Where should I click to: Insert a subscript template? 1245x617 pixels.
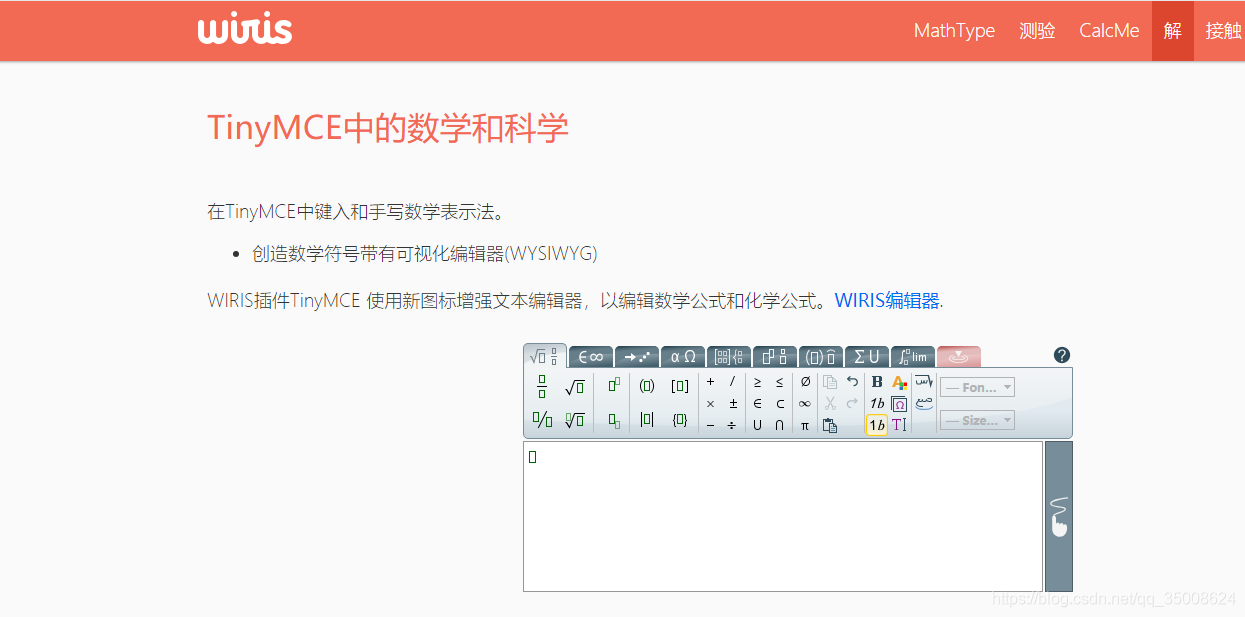tap(614, 420)
